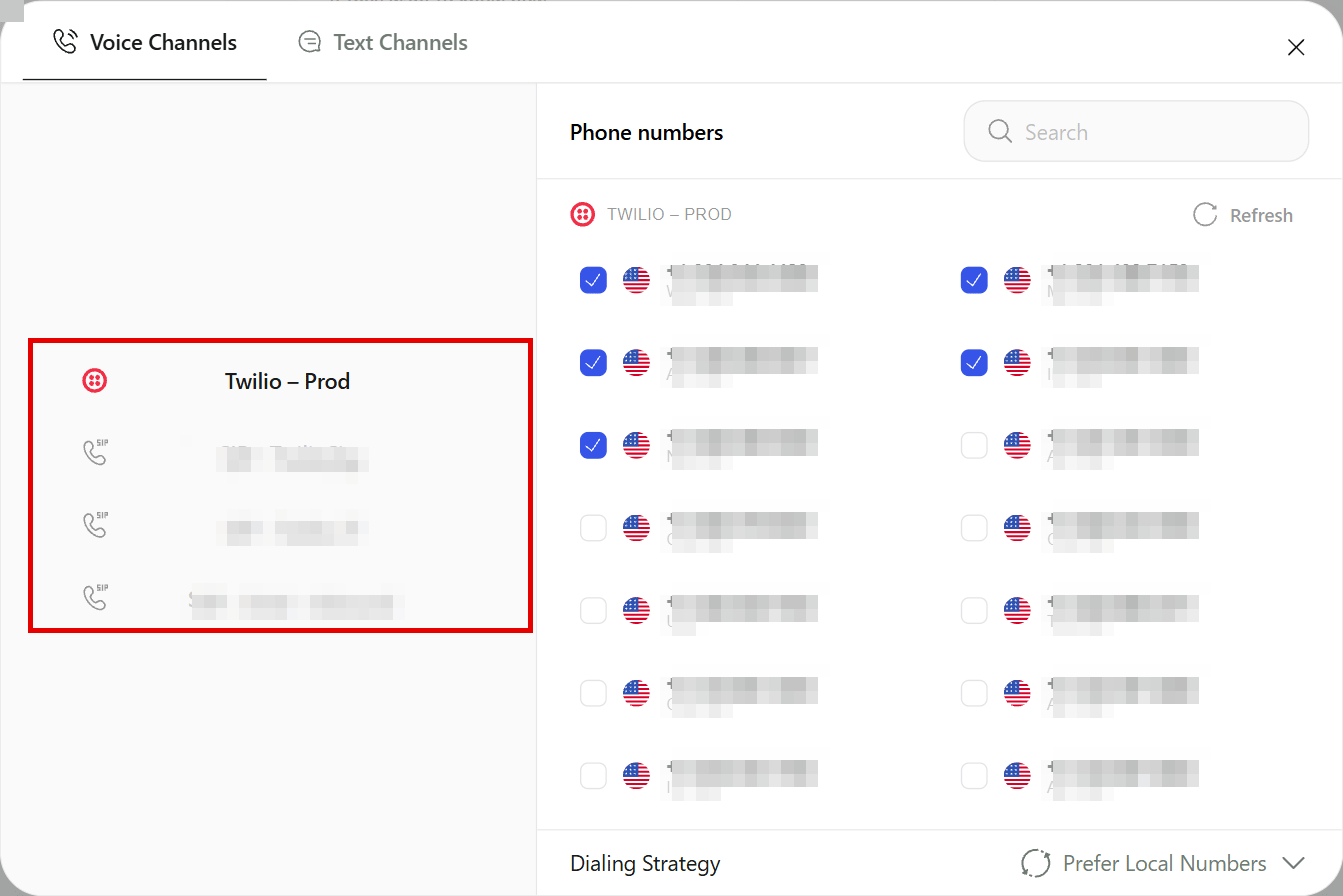This screenshot has width=1343, height=896.
Task: Uncheck the first phone number in the left column
Action: [594, 280]
